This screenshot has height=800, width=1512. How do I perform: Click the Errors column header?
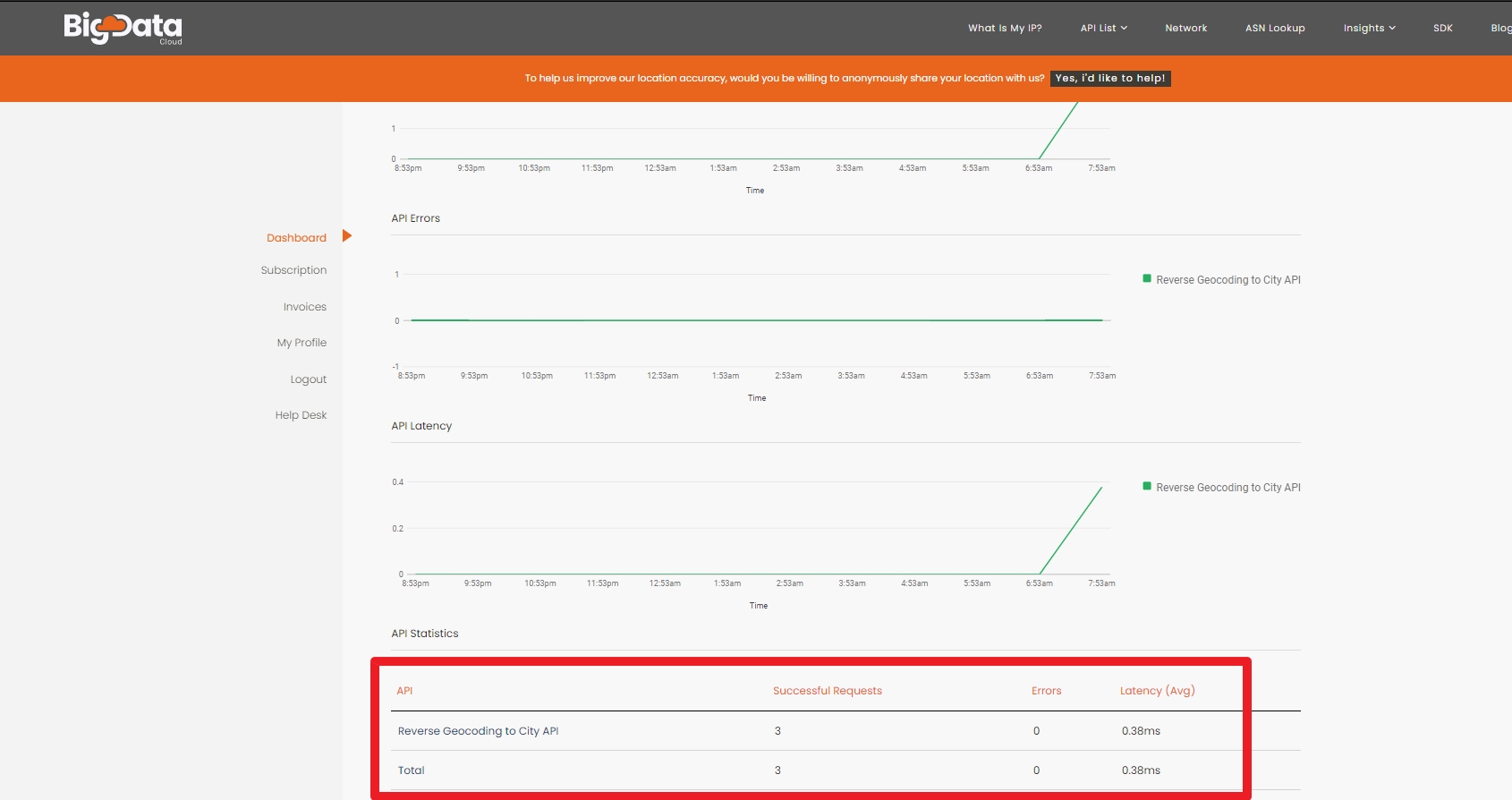1046,691
